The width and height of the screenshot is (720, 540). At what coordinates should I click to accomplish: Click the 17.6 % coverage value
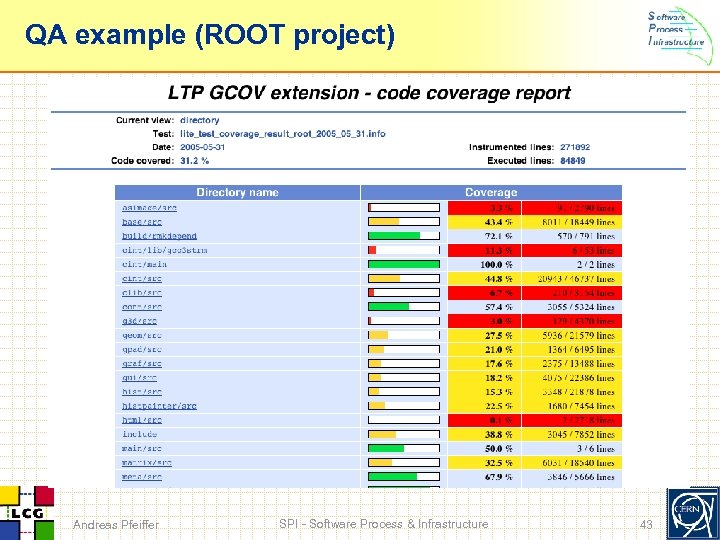coord(499,364)
